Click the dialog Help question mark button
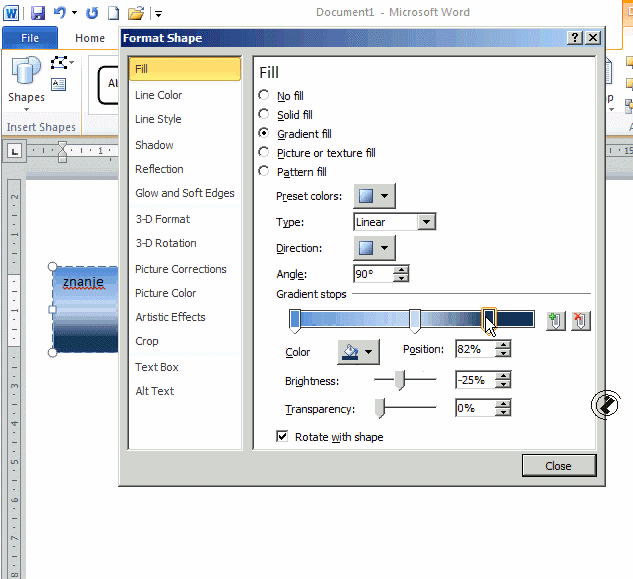Screen dimensions: 633x579 click(x=575, y=37)
